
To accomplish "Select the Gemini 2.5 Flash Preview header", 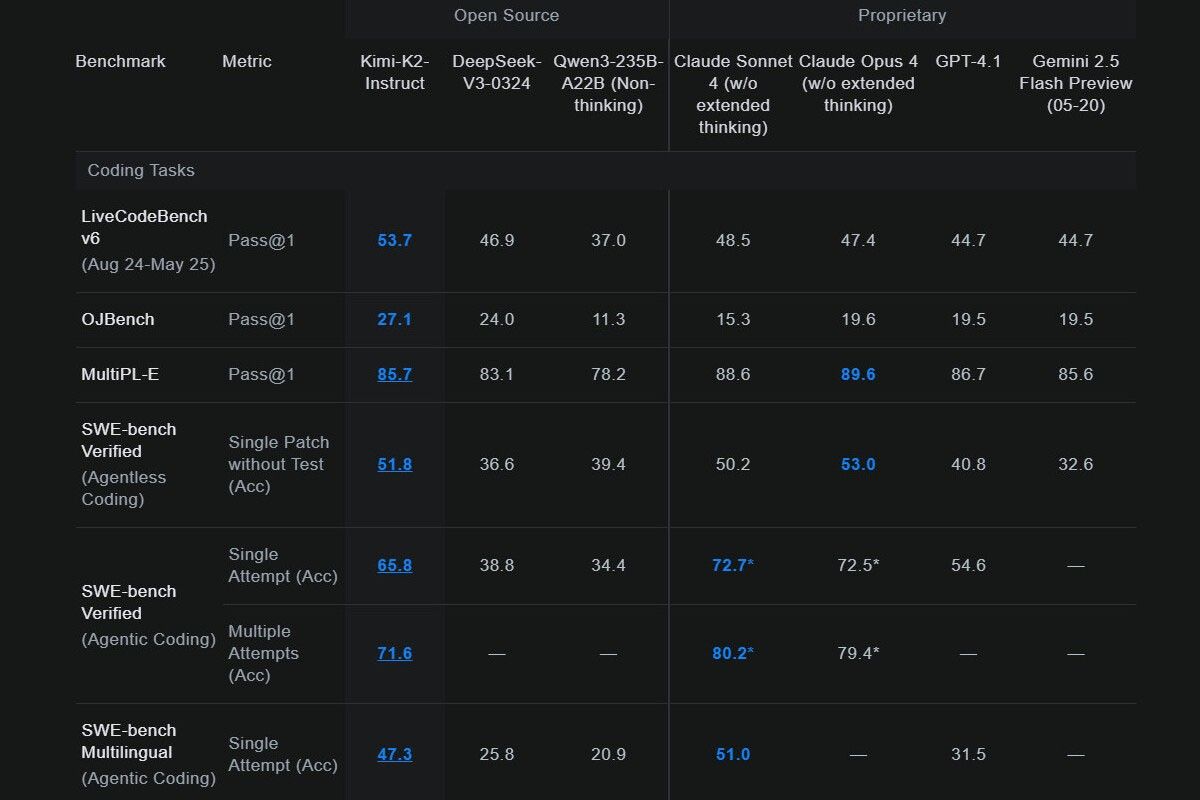I will tap(1075, 83).
